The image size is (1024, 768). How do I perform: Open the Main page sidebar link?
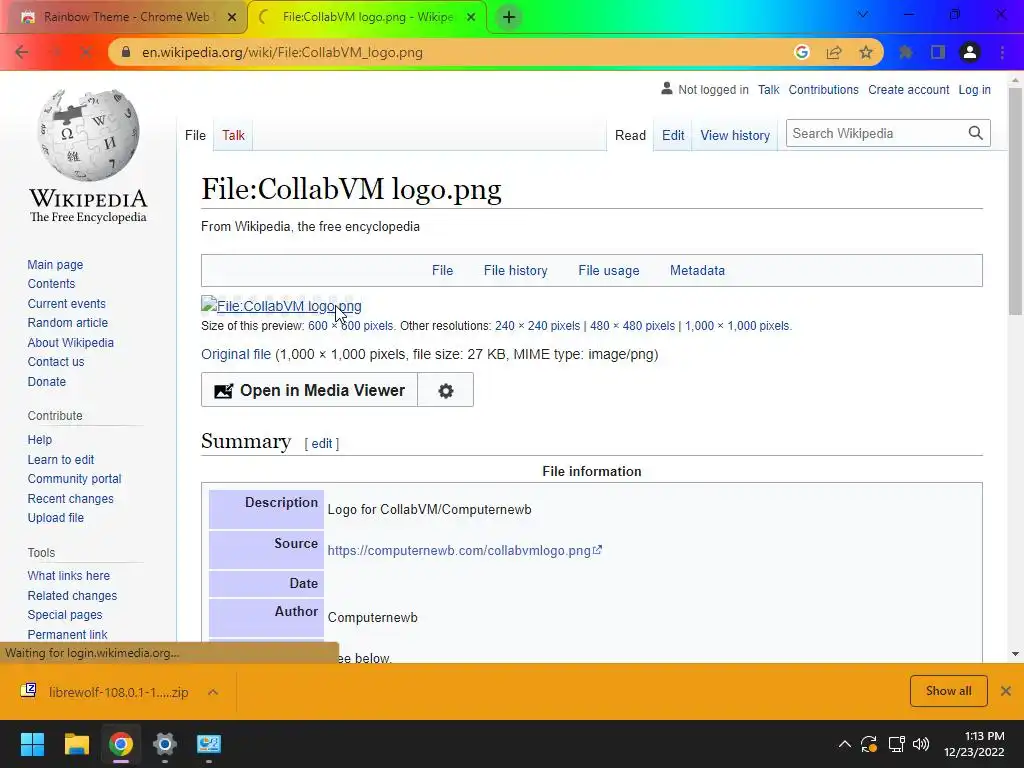55,264
